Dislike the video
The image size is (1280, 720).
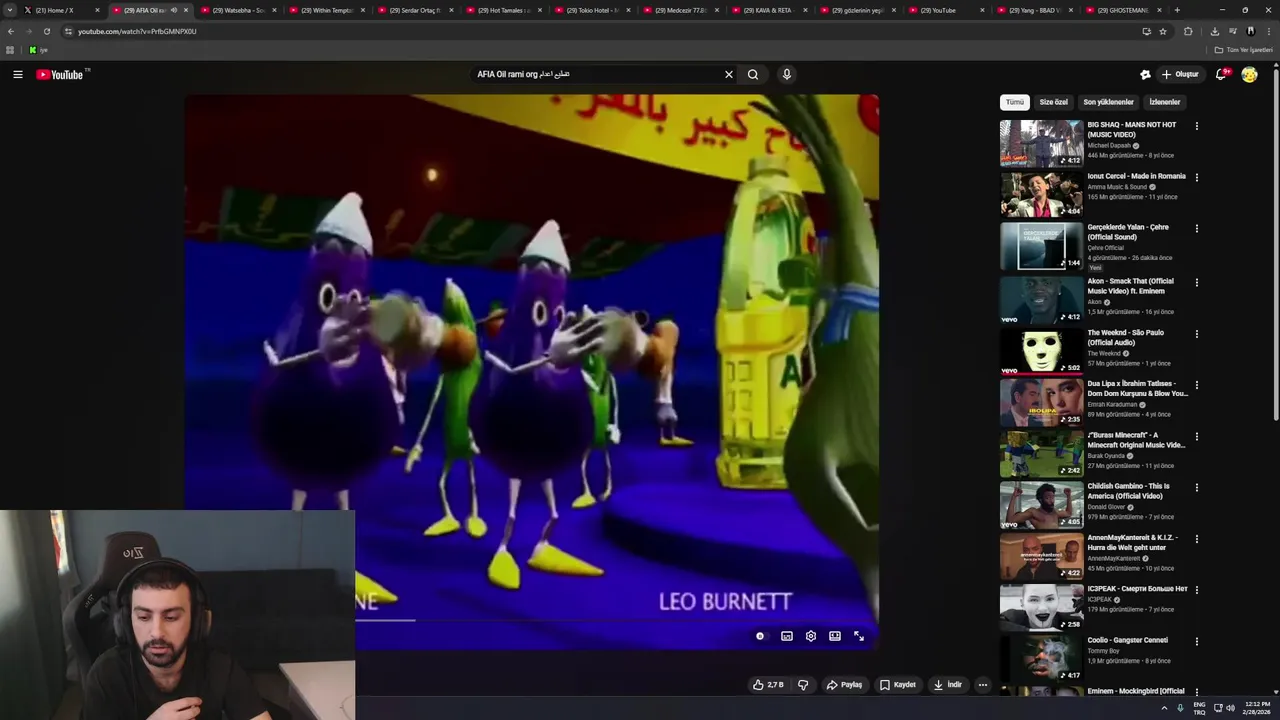(x=802, y=685)
